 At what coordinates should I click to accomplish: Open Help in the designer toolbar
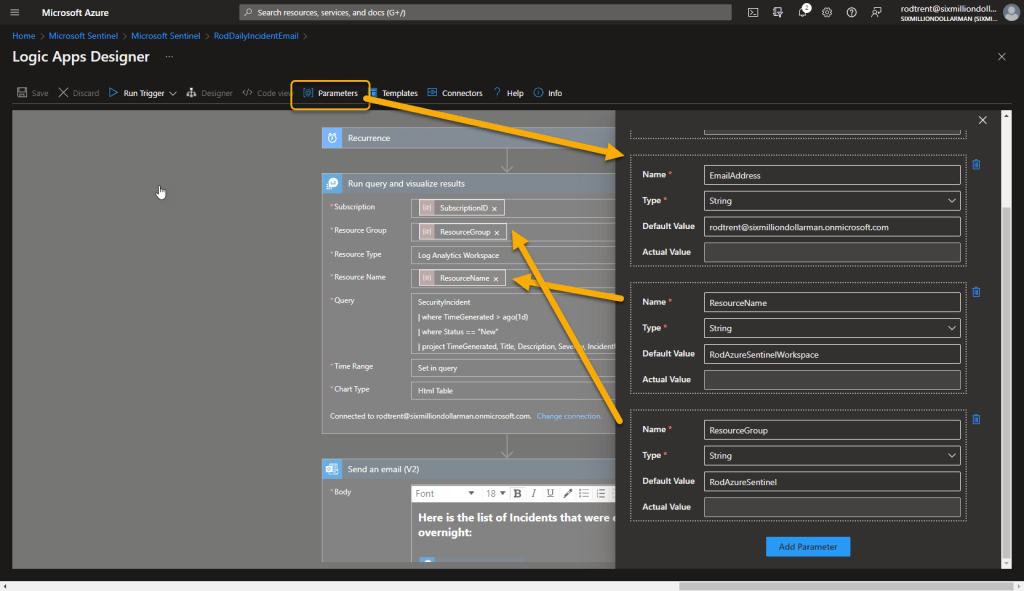(508, 93)
